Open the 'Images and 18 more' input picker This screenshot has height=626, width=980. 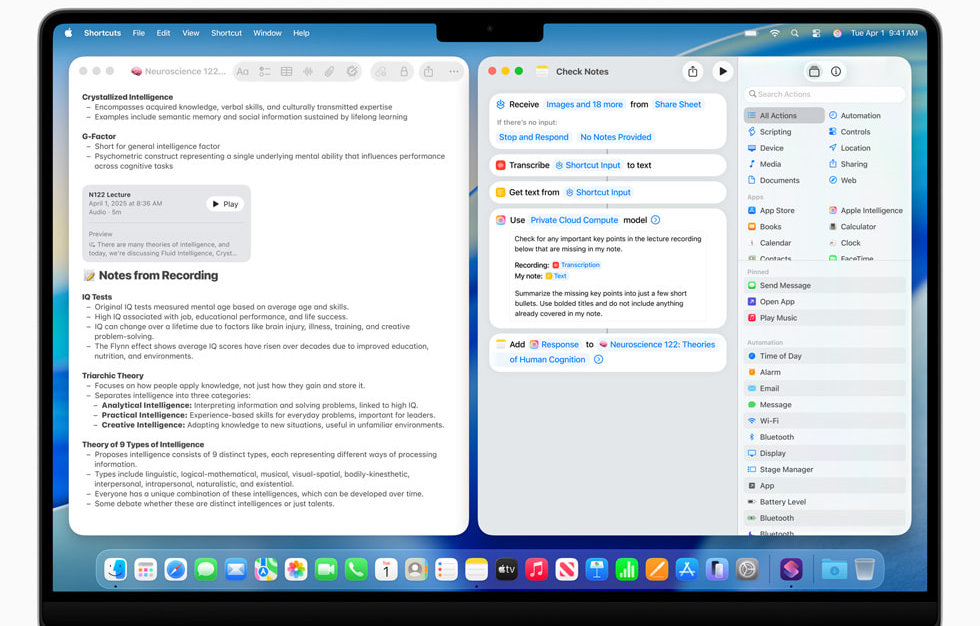pyautogui.click(x=584, y=104)
